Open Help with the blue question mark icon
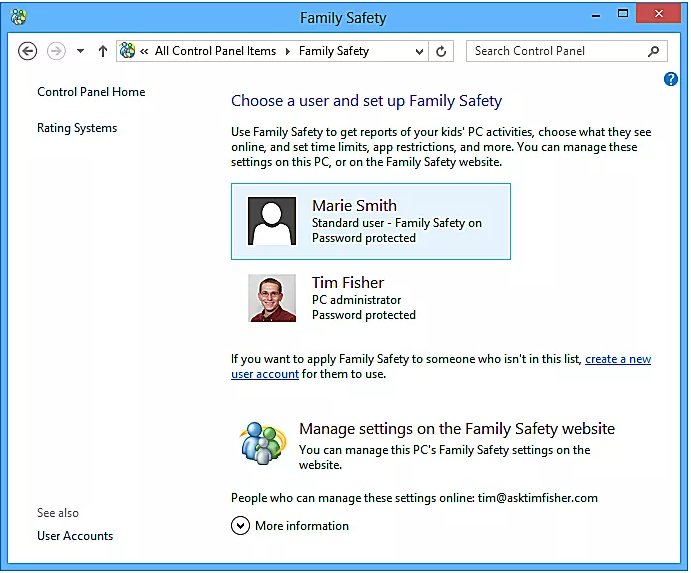The height and width of the screenshot is (573, 691). [x=670, y=79]
